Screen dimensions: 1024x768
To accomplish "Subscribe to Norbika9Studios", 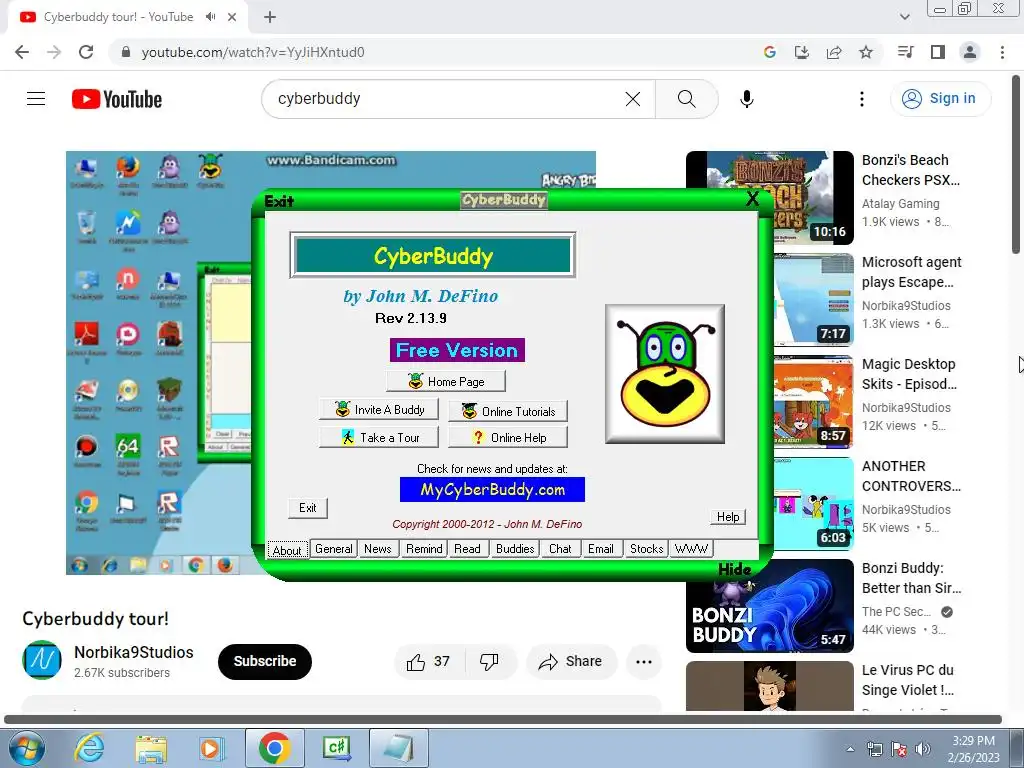I will click(264, 662).
